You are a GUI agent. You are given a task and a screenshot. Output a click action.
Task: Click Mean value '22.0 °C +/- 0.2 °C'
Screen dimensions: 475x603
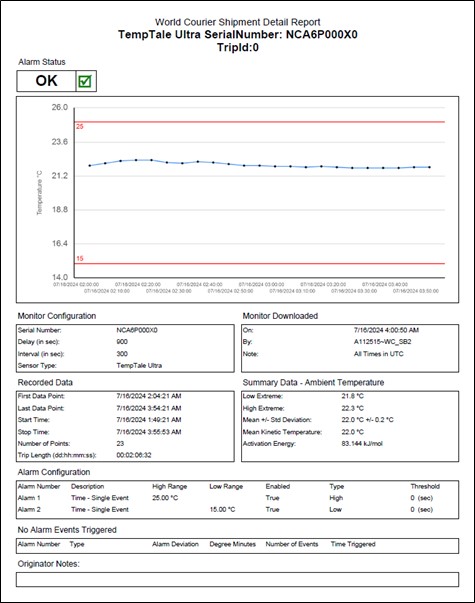click(367, 420)
